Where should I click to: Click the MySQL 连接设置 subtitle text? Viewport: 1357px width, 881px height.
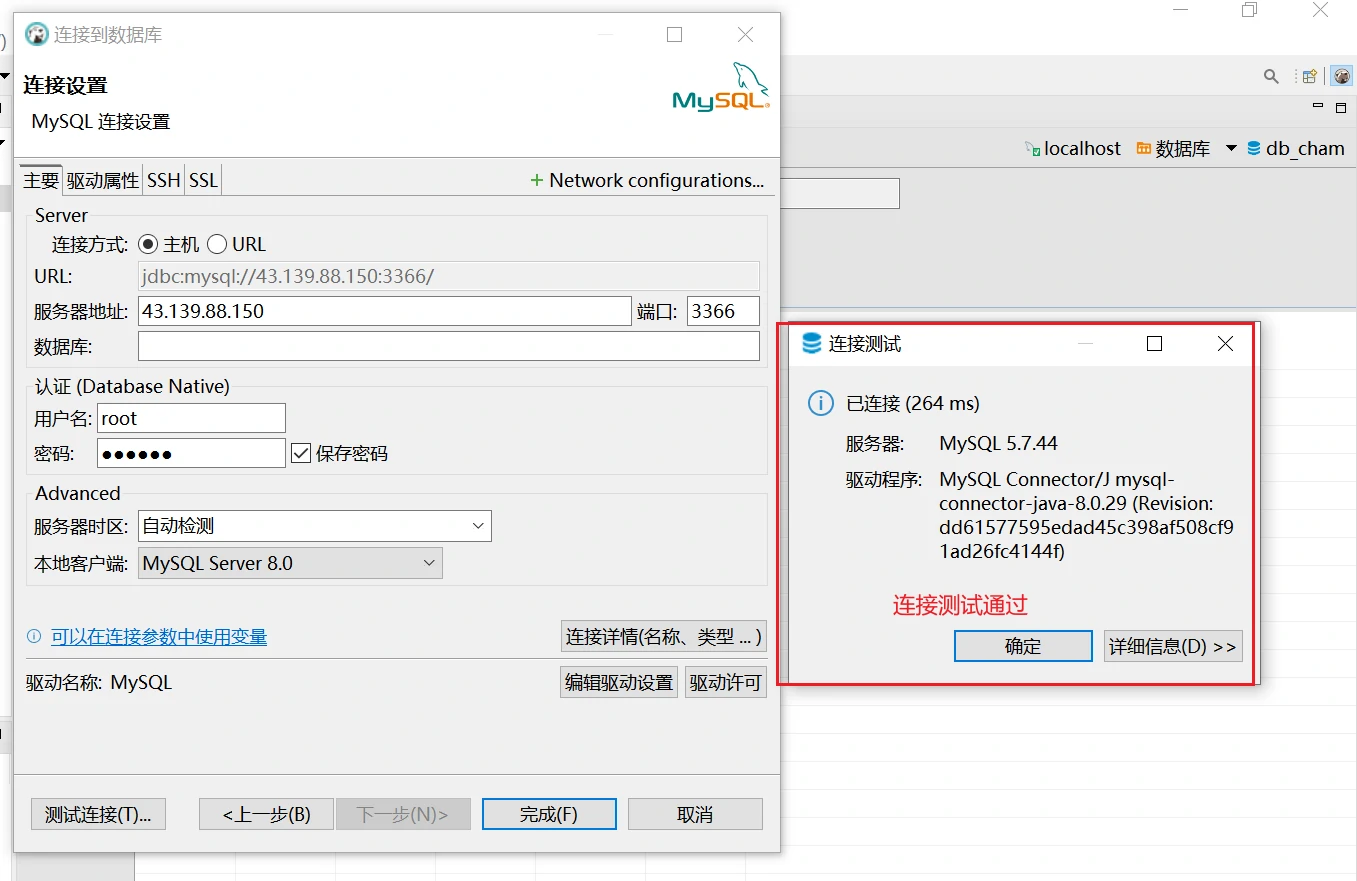[101, 122]
